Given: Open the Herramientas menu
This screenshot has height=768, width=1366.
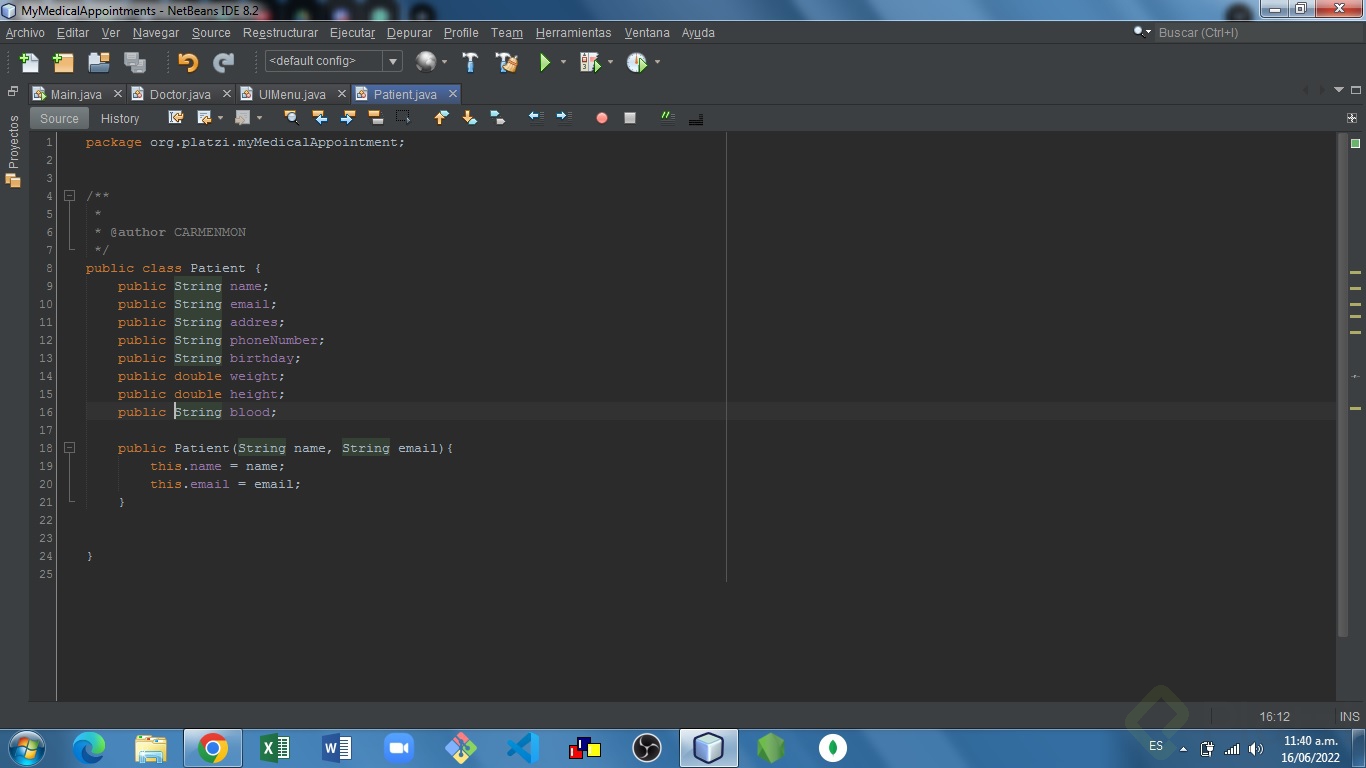Looking at the screenshot, I should click(573, 33).
